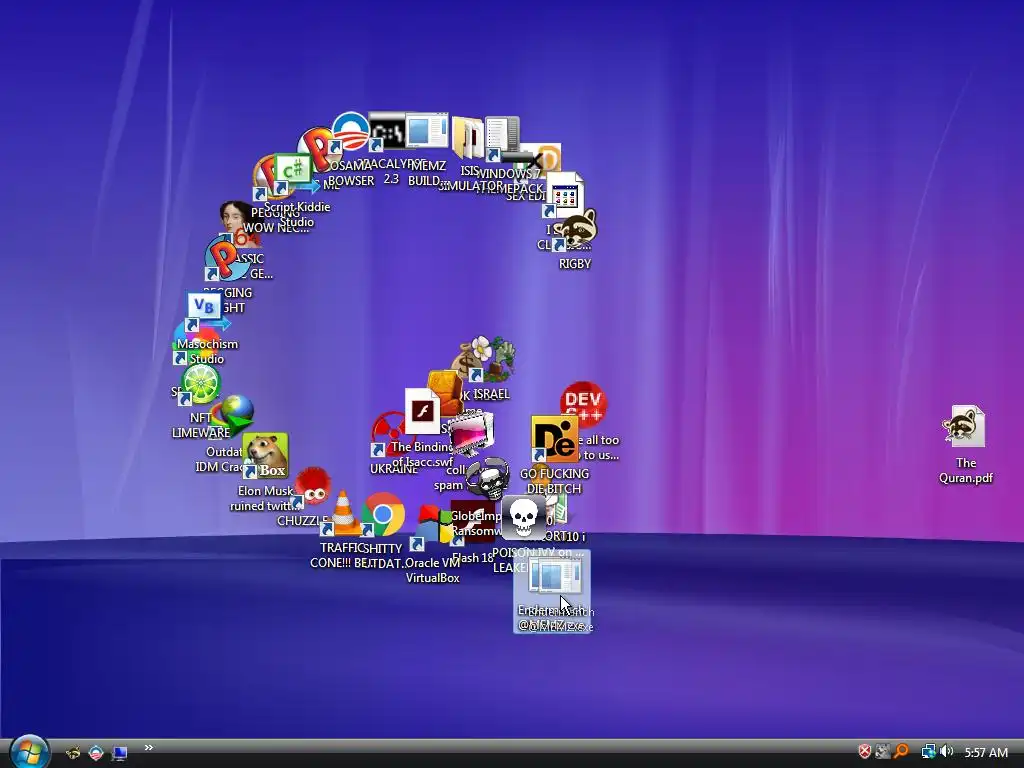1024x768 pixels.
Task: Click the RIGBY label text
Action: (x=575, y=264)
